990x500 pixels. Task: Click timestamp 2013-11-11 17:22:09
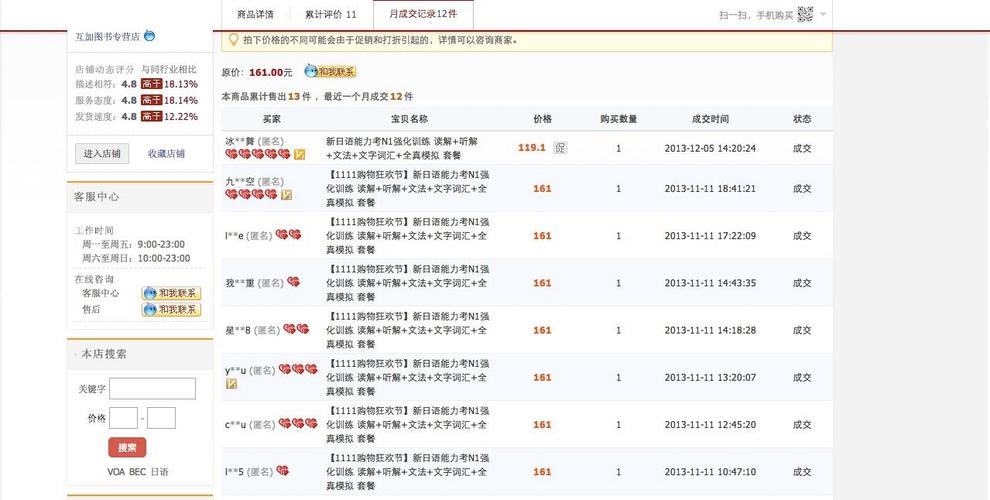[x=710, y=236]
